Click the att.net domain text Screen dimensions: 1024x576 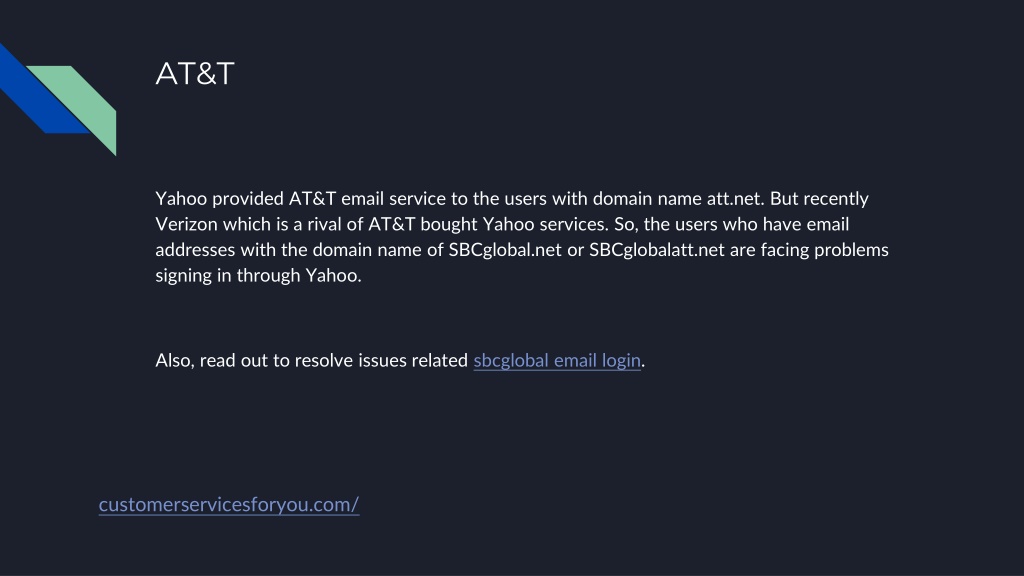point(735,199)
